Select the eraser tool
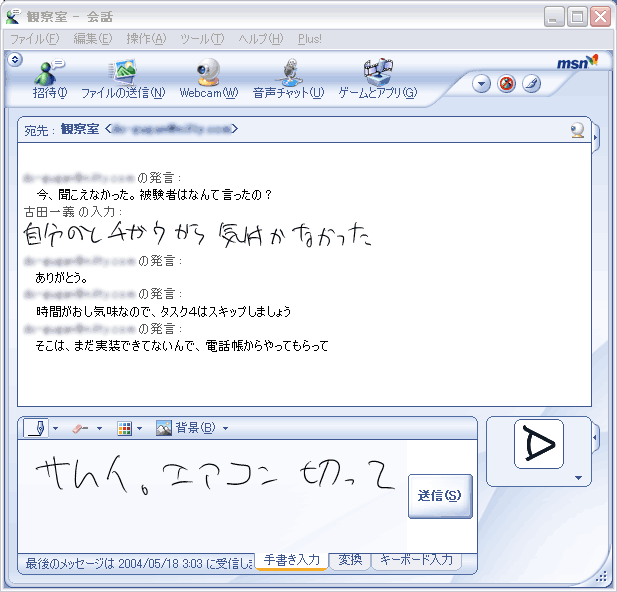This screenshot has width=617, height=592. pos(80,428)
